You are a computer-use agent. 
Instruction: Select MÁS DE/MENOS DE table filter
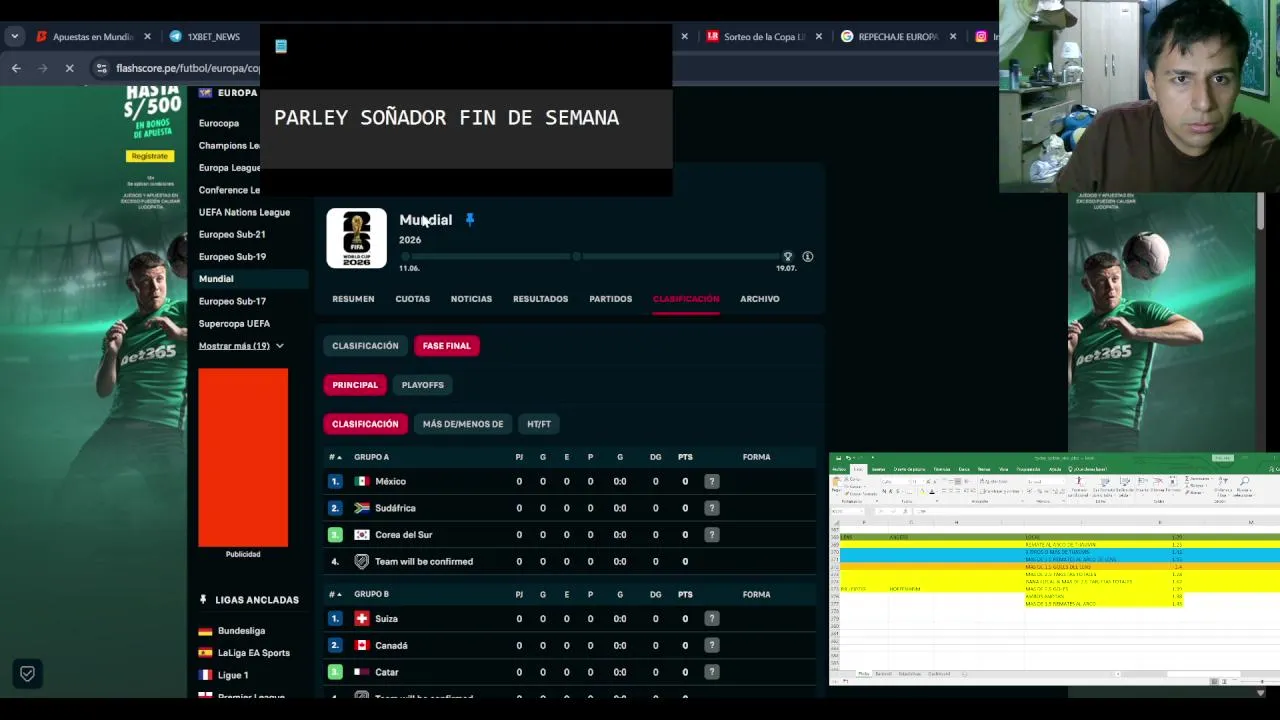pos(462,424)
